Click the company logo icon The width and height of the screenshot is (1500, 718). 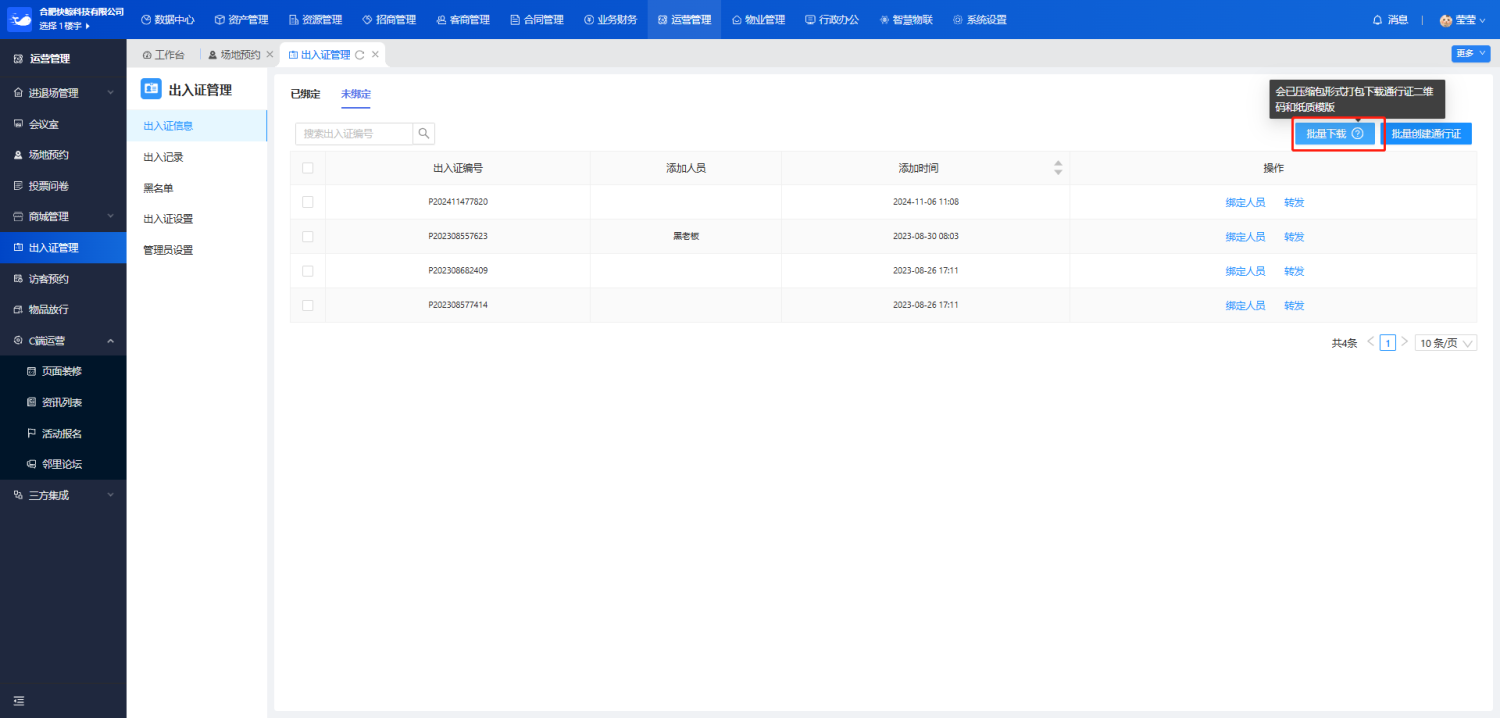(20, 19)
